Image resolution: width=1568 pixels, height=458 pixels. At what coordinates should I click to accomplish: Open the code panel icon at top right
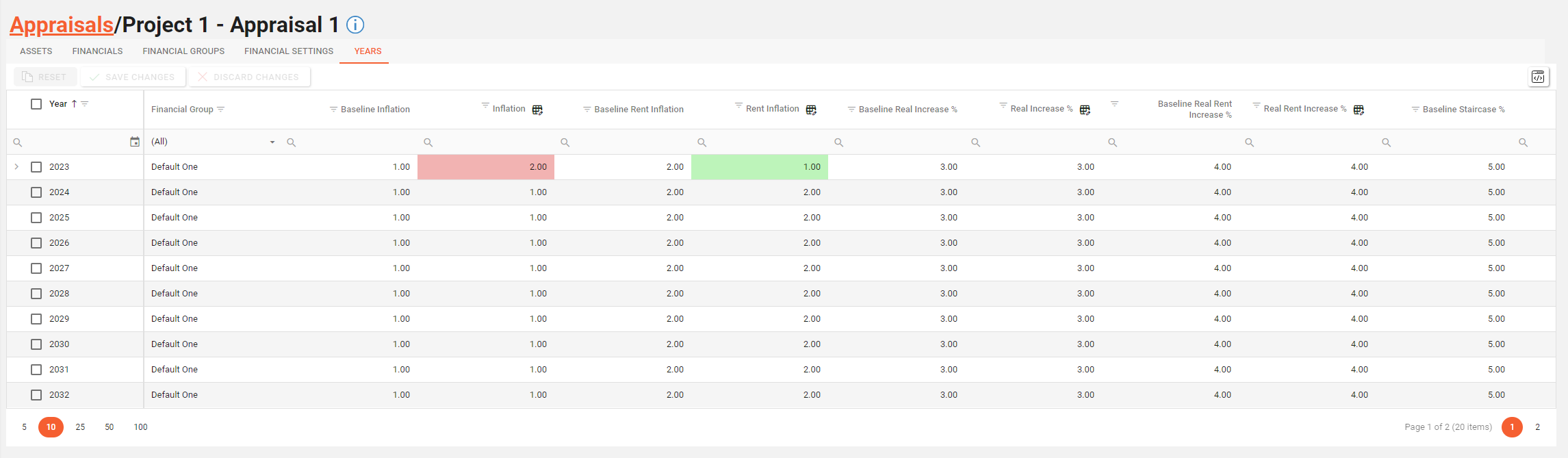tap(1538, 77)
